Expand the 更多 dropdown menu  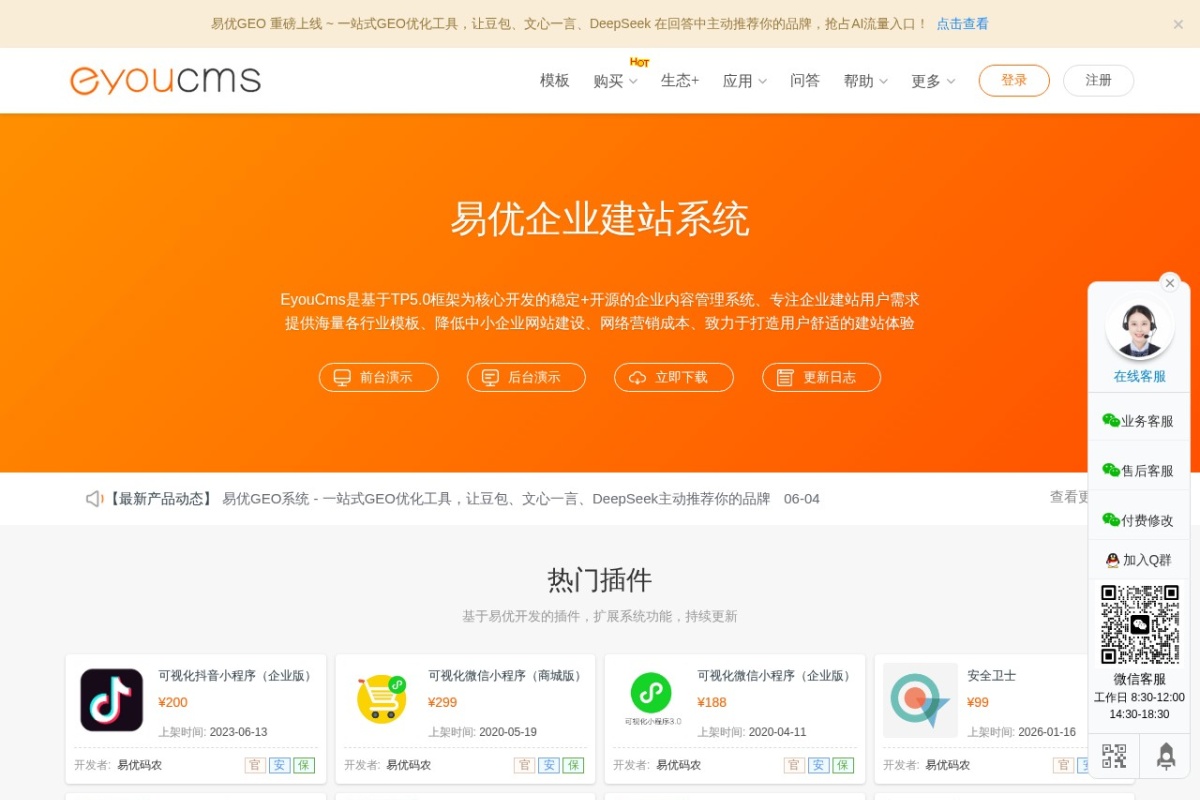point(933,81)
